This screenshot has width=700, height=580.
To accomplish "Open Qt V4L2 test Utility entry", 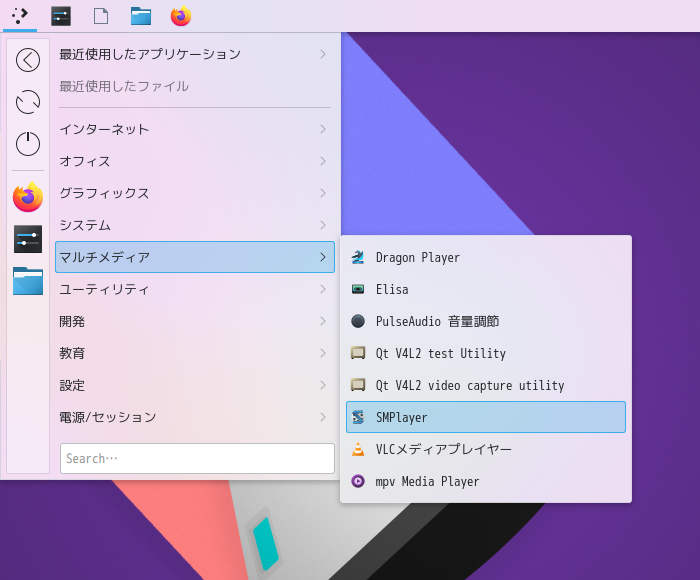I will (486, 353).
